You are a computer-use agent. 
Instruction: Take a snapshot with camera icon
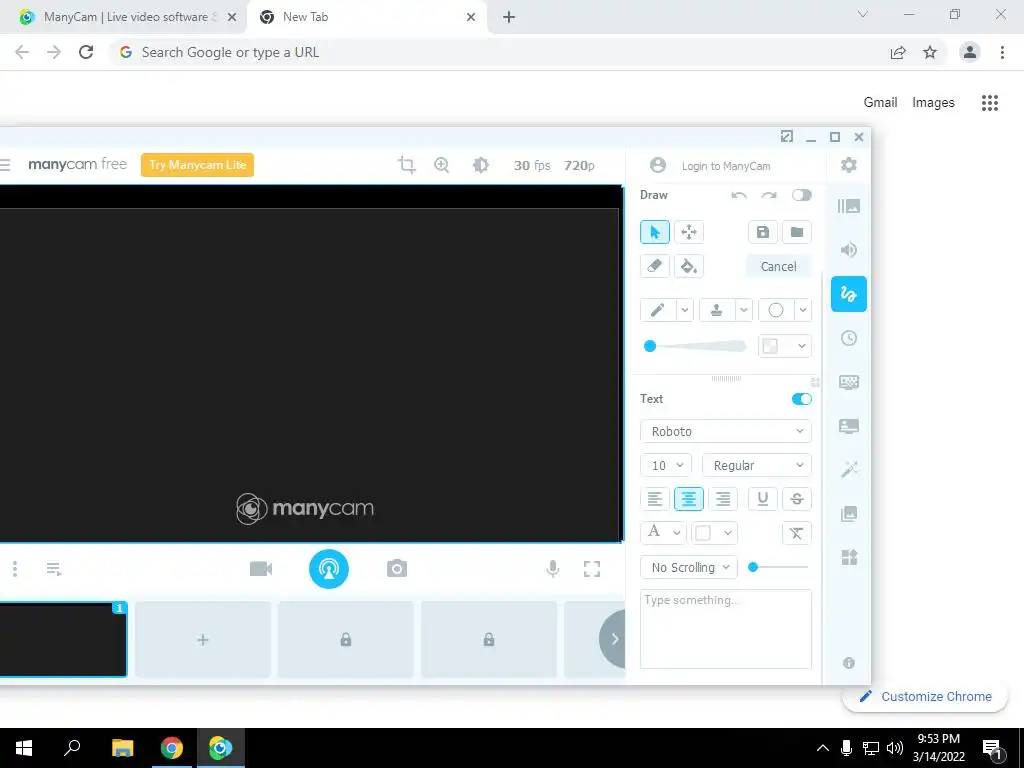[396, 569]
